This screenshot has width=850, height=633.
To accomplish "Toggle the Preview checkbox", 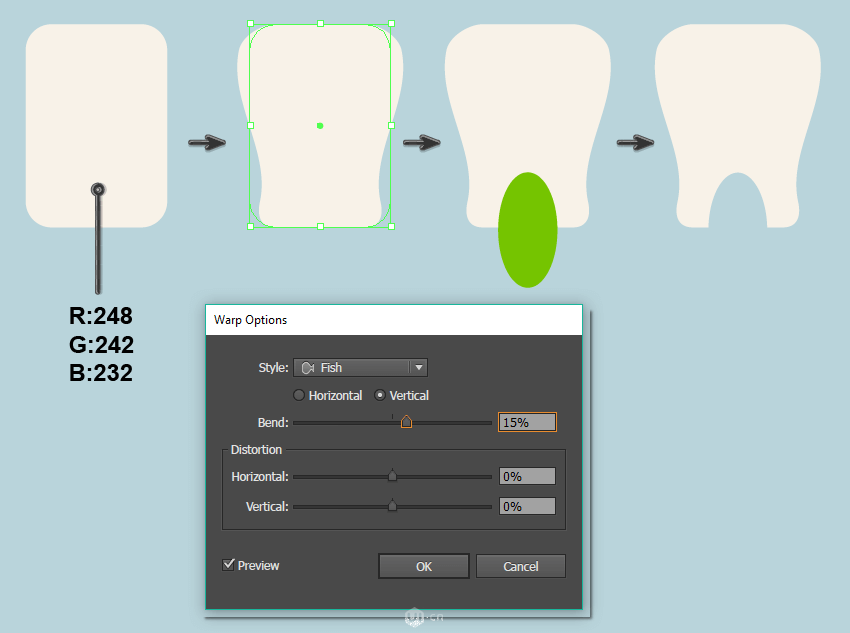I will coord(228,566).
